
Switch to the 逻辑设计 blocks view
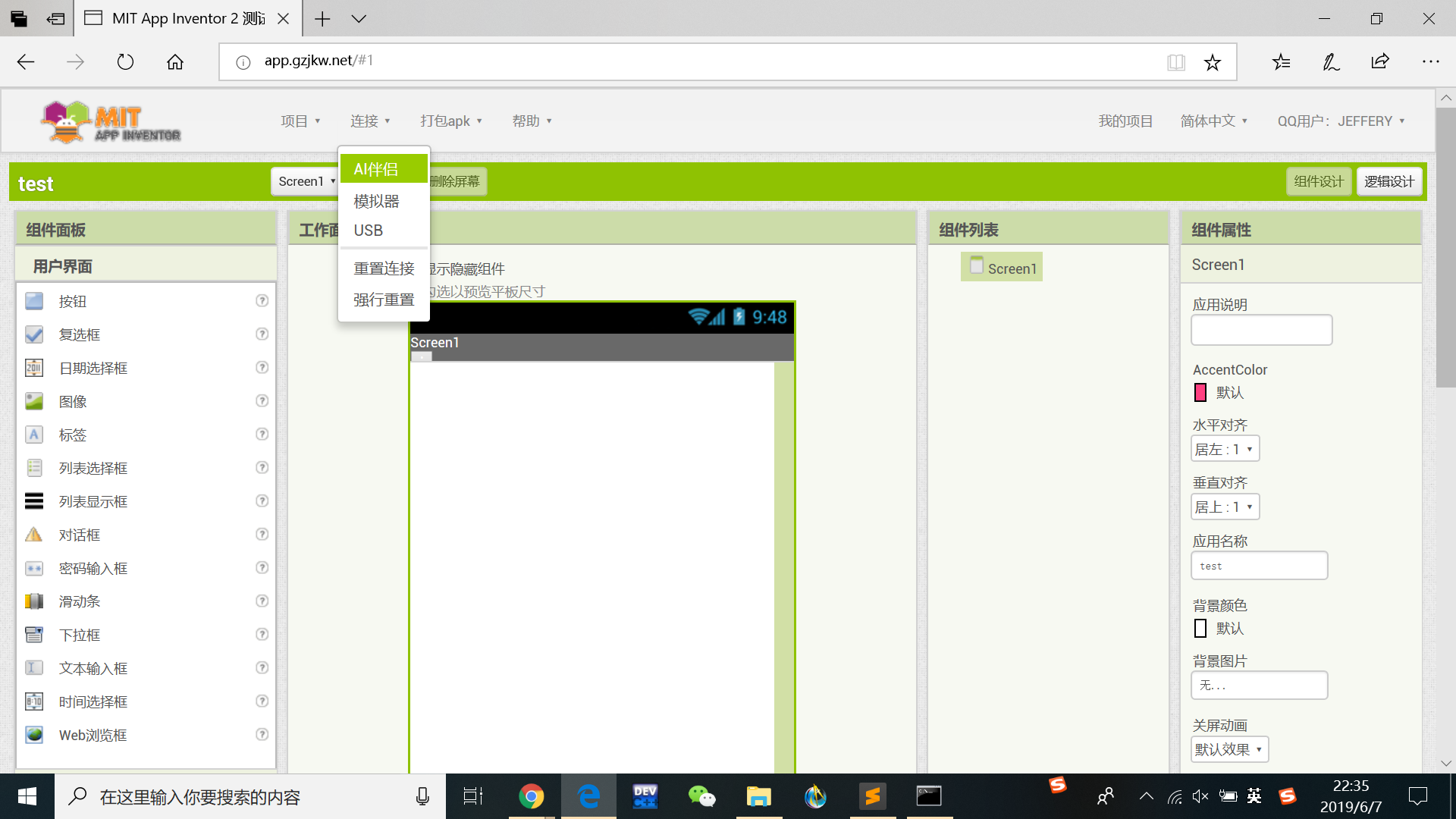click(1389, 181)
